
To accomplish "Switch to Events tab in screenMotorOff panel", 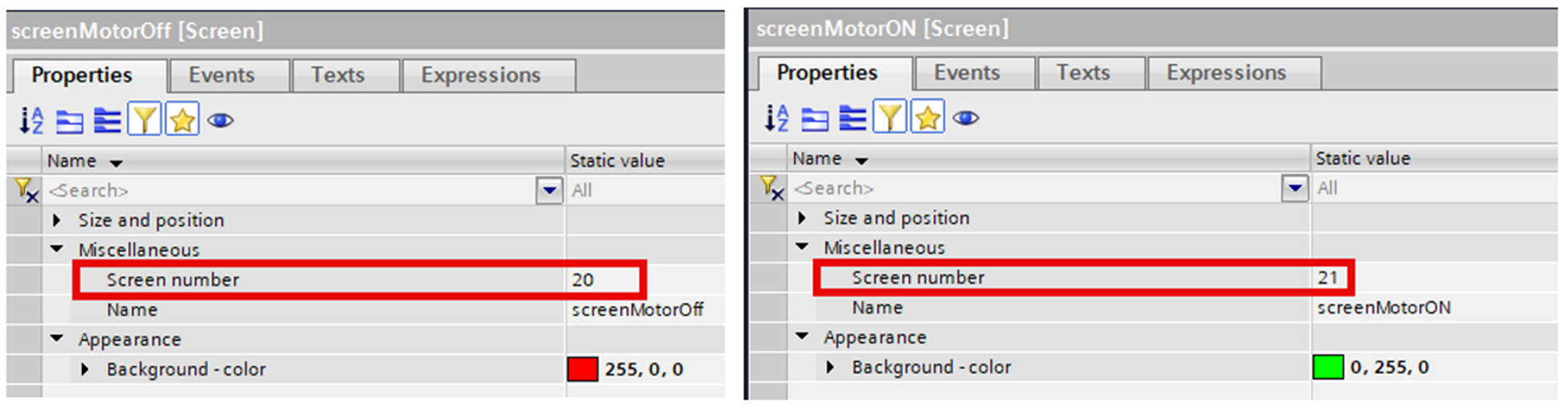I will 221,75.
